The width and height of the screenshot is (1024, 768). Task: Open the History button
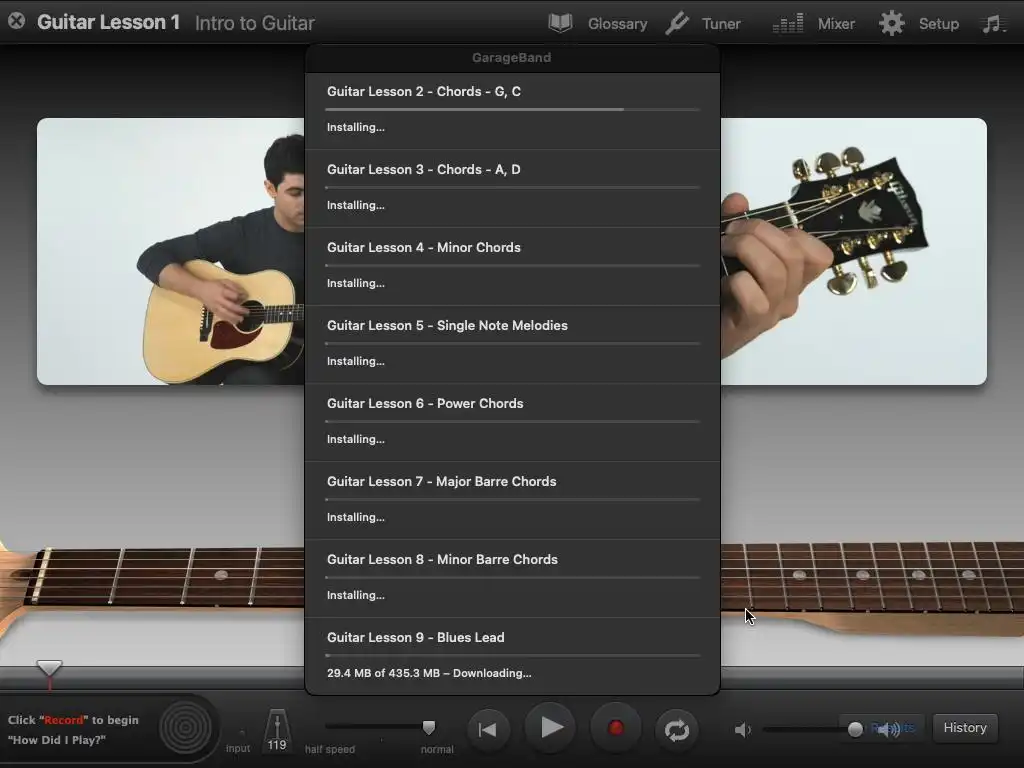[965, 728]
